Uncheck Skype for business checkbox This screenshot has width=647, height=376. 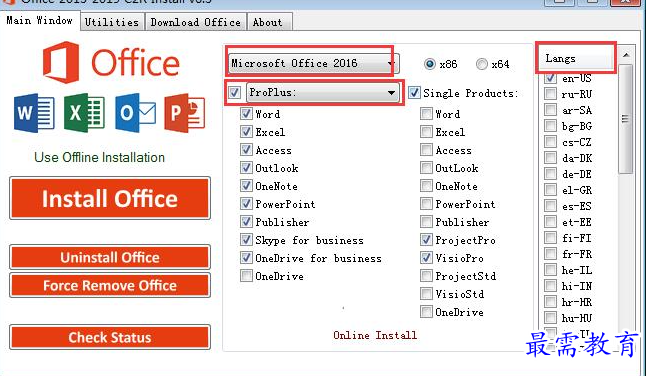(x=246, y=239)
